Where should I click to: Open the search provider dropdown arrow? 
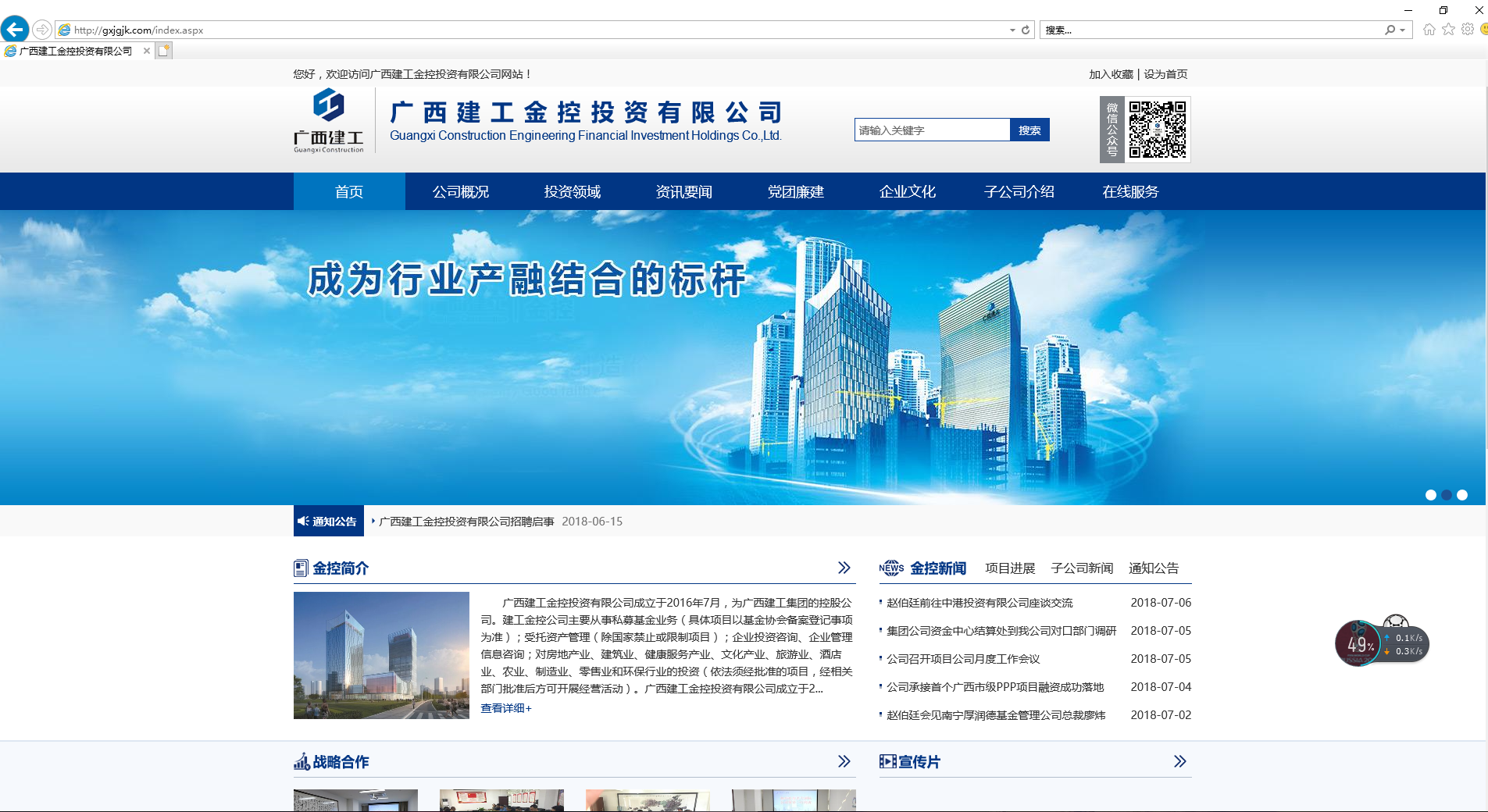click(x=1403, y=30)
